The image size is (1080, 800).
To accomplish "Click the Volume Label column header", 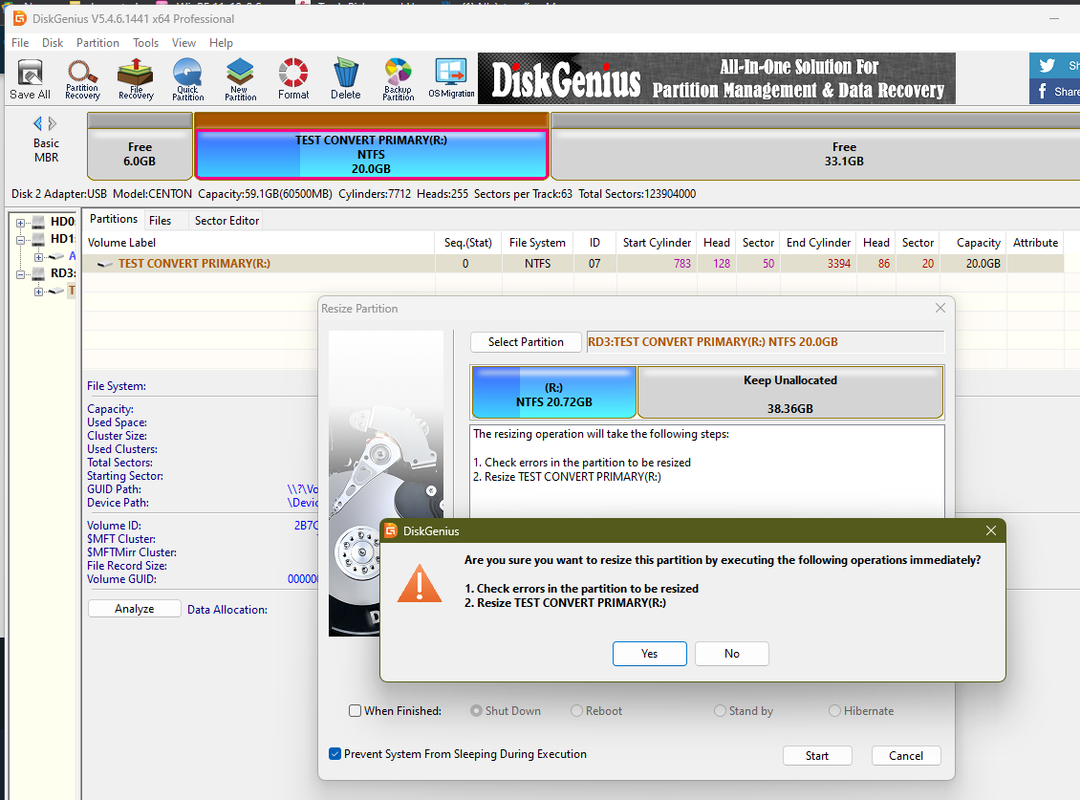I will (258, 243).
